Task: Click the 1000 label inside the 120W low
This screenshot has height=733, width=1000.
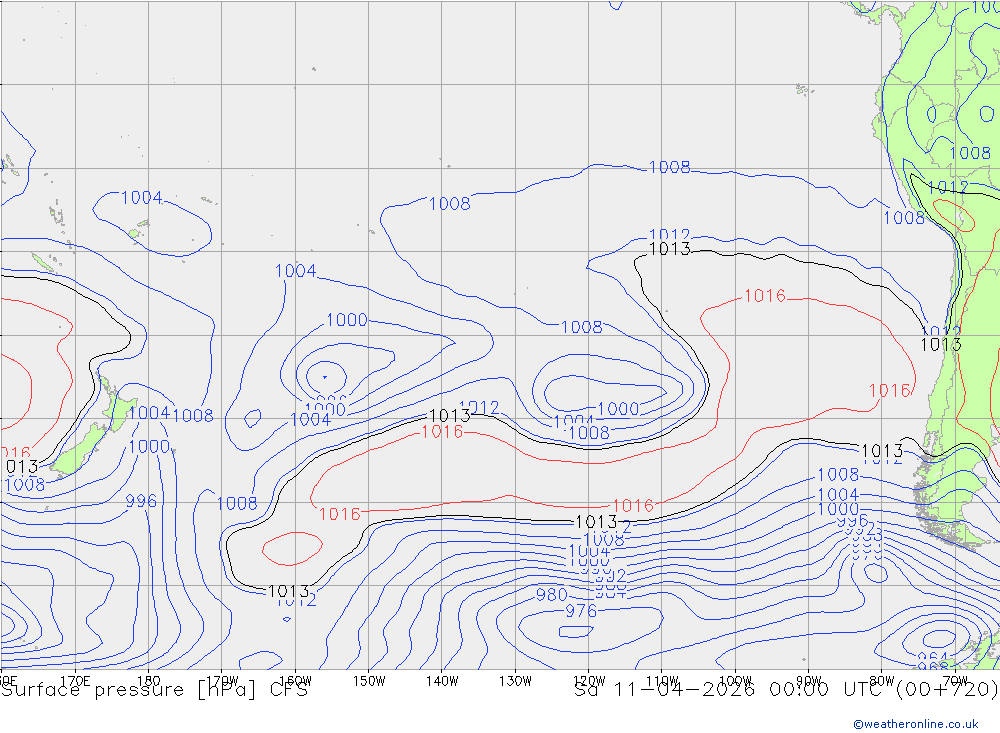Action: pos(618,409)
